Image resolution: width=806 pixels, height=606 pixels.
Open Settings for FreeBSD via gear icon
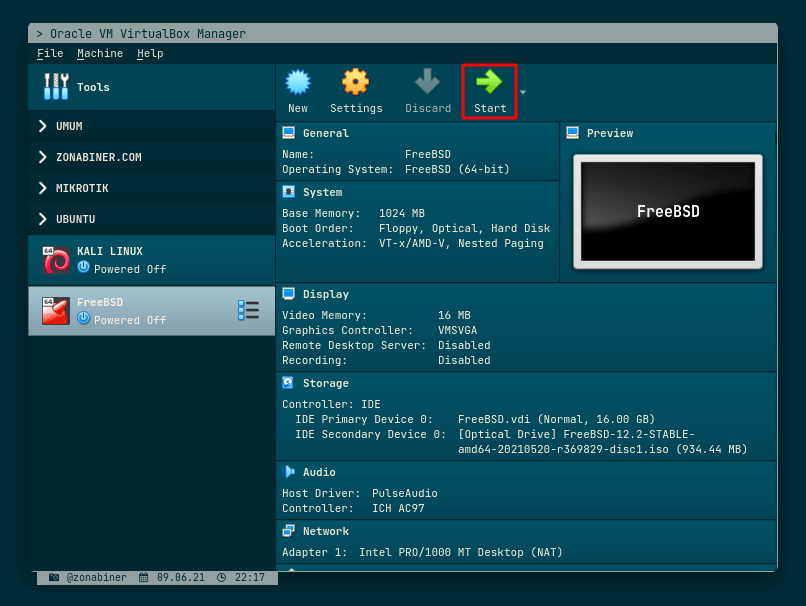coord(355,80)
